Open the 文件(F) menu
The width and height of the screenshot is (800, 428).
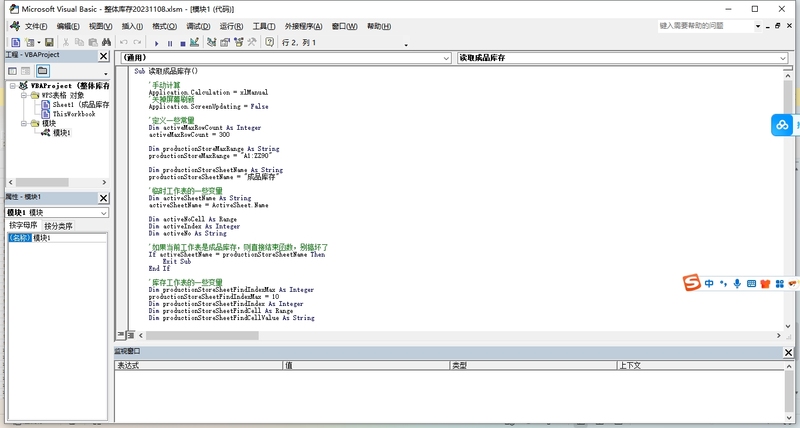36,26
